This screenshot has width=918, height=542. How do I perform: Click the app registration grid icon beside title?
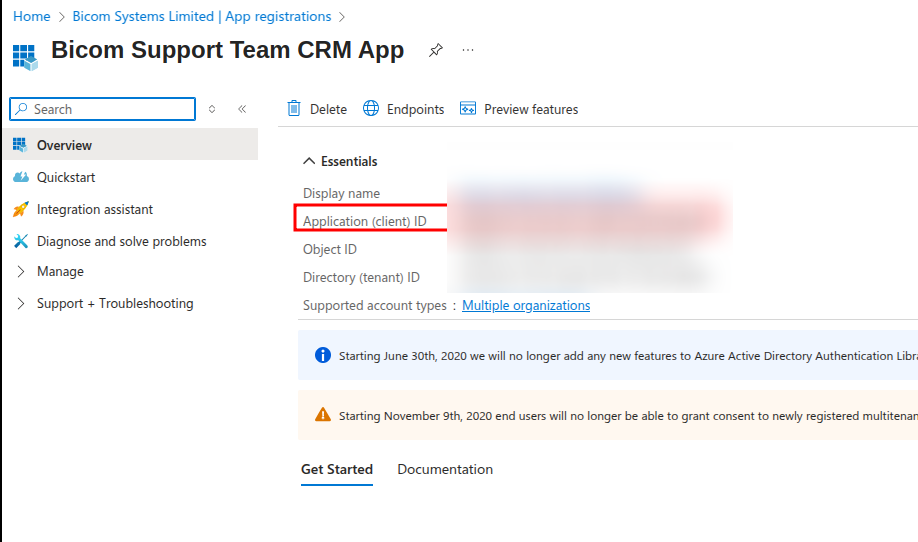(x=25, y=57)
